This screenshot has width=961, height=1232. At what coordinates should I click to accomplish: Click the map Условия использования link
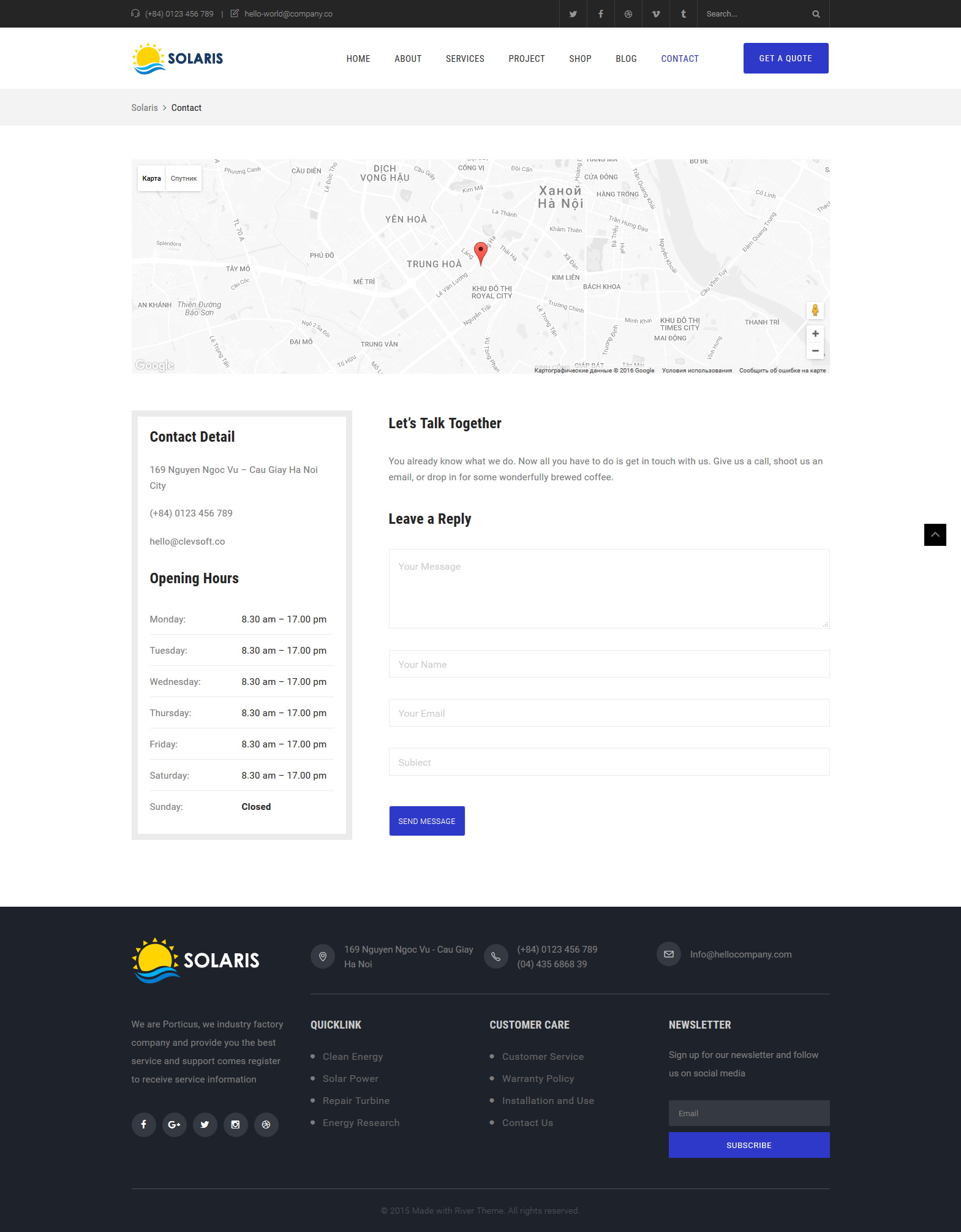point(697,371)
